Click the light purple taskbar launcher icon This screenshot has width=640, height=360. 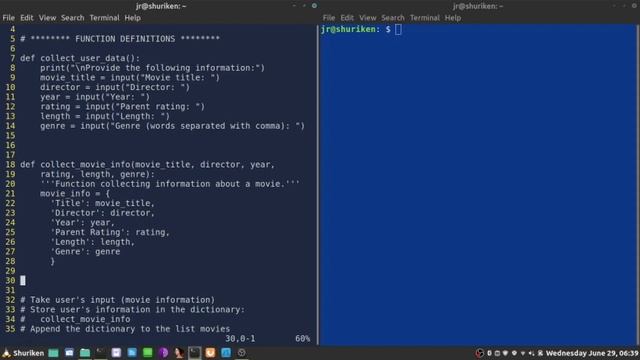point(116,353)
